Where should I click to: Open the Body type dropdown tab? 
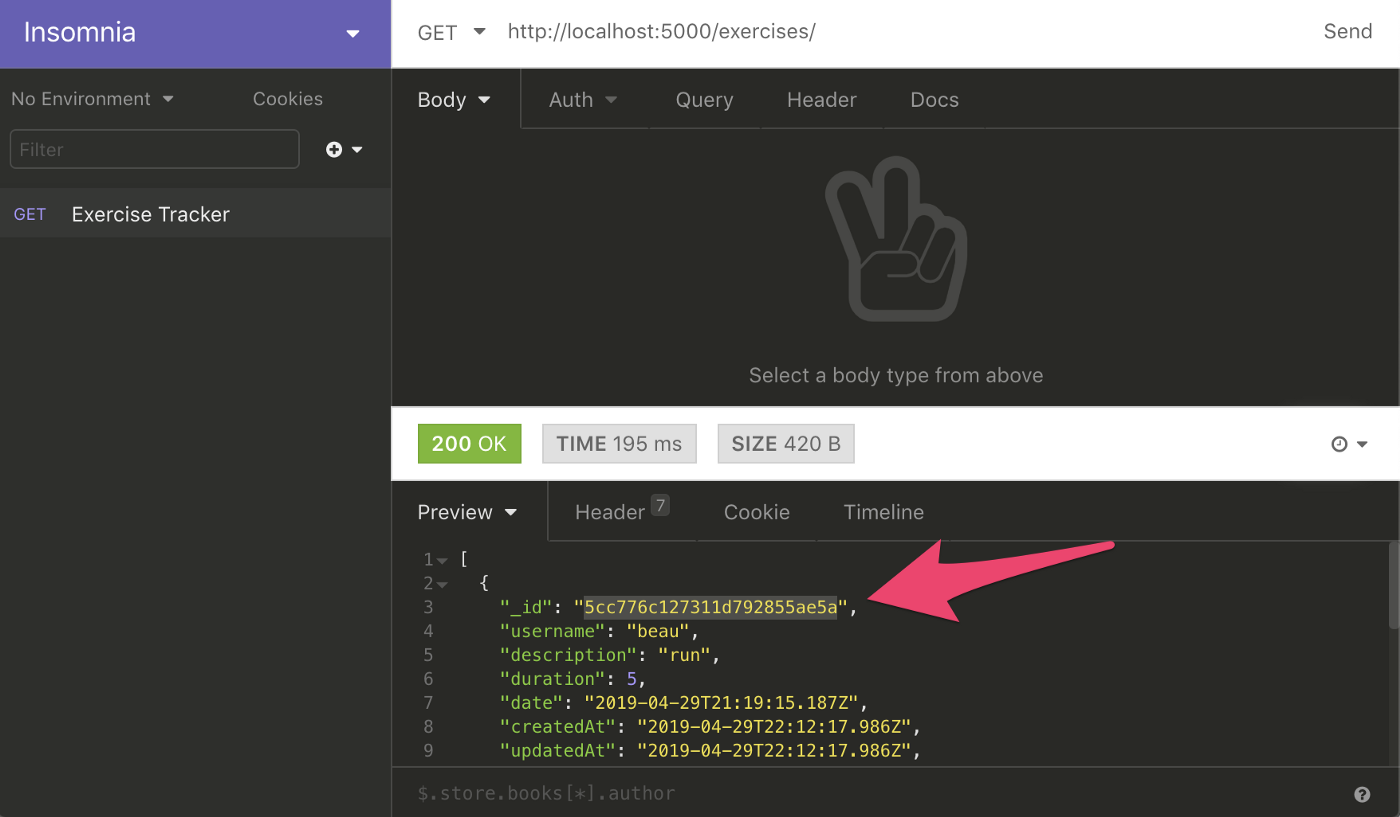click(x=455, y=100)
